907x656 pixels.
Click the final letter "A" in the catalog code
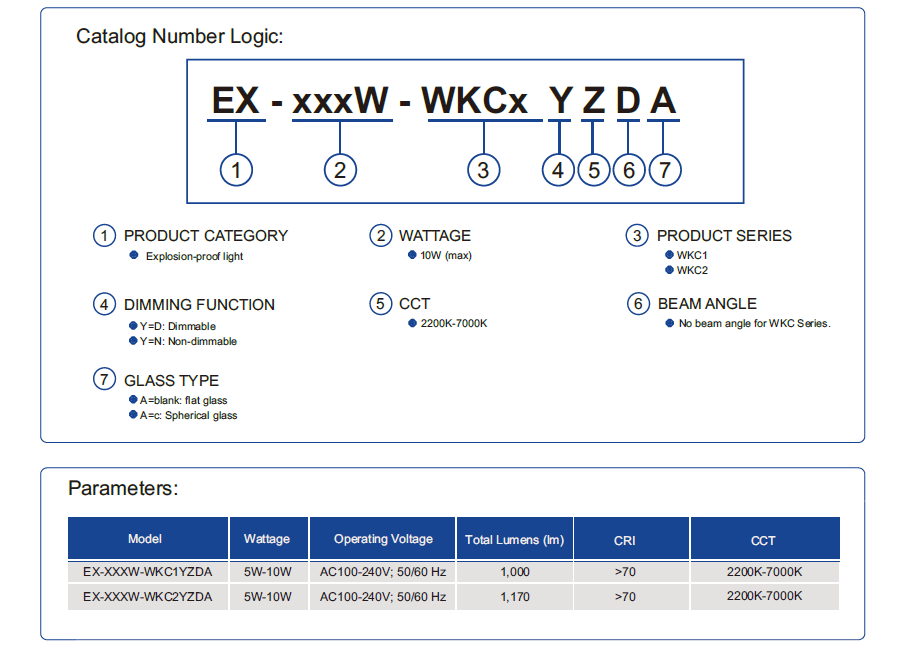tap(663, 101)
